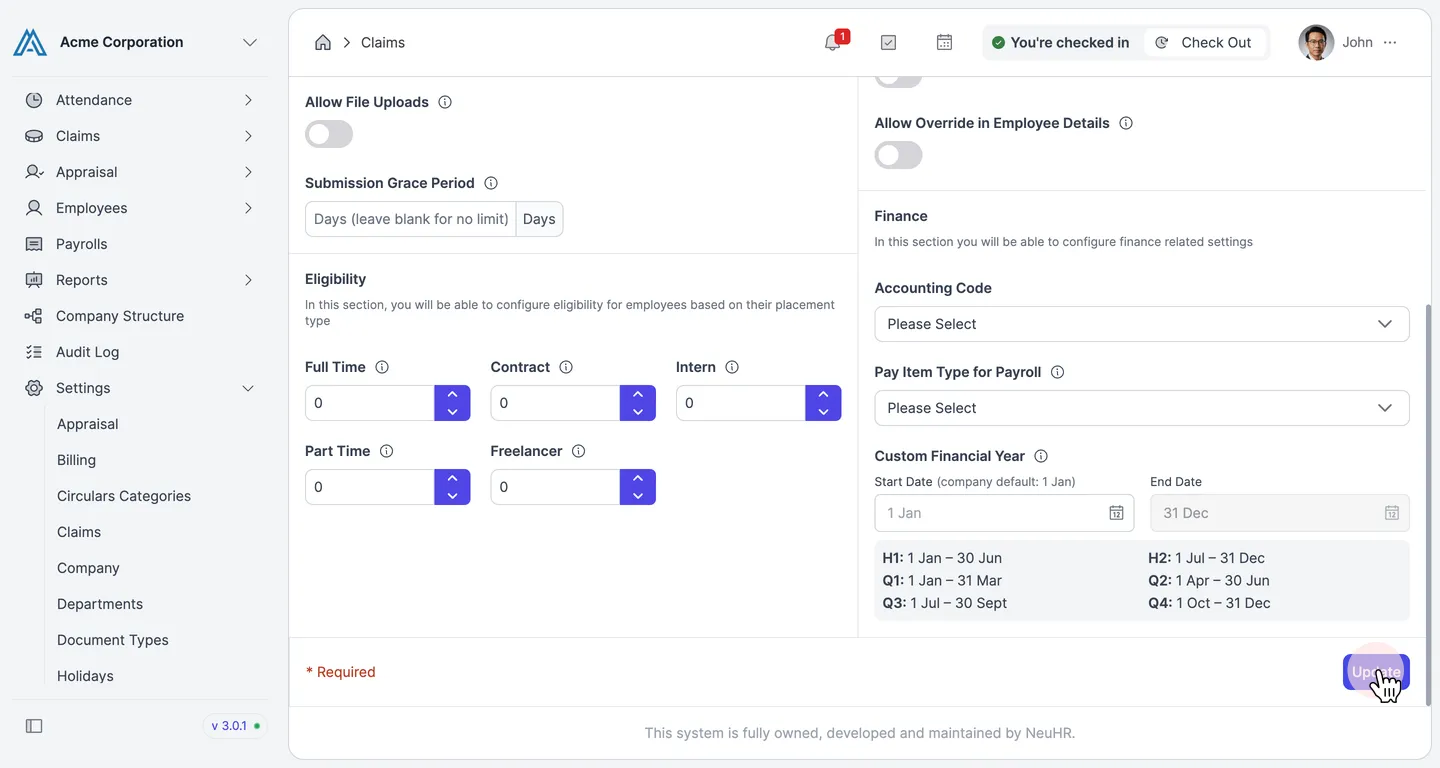Toggle Allow File Uploads switch
The width and height of the screenshot is (1440, 768).
coord(329,134)
